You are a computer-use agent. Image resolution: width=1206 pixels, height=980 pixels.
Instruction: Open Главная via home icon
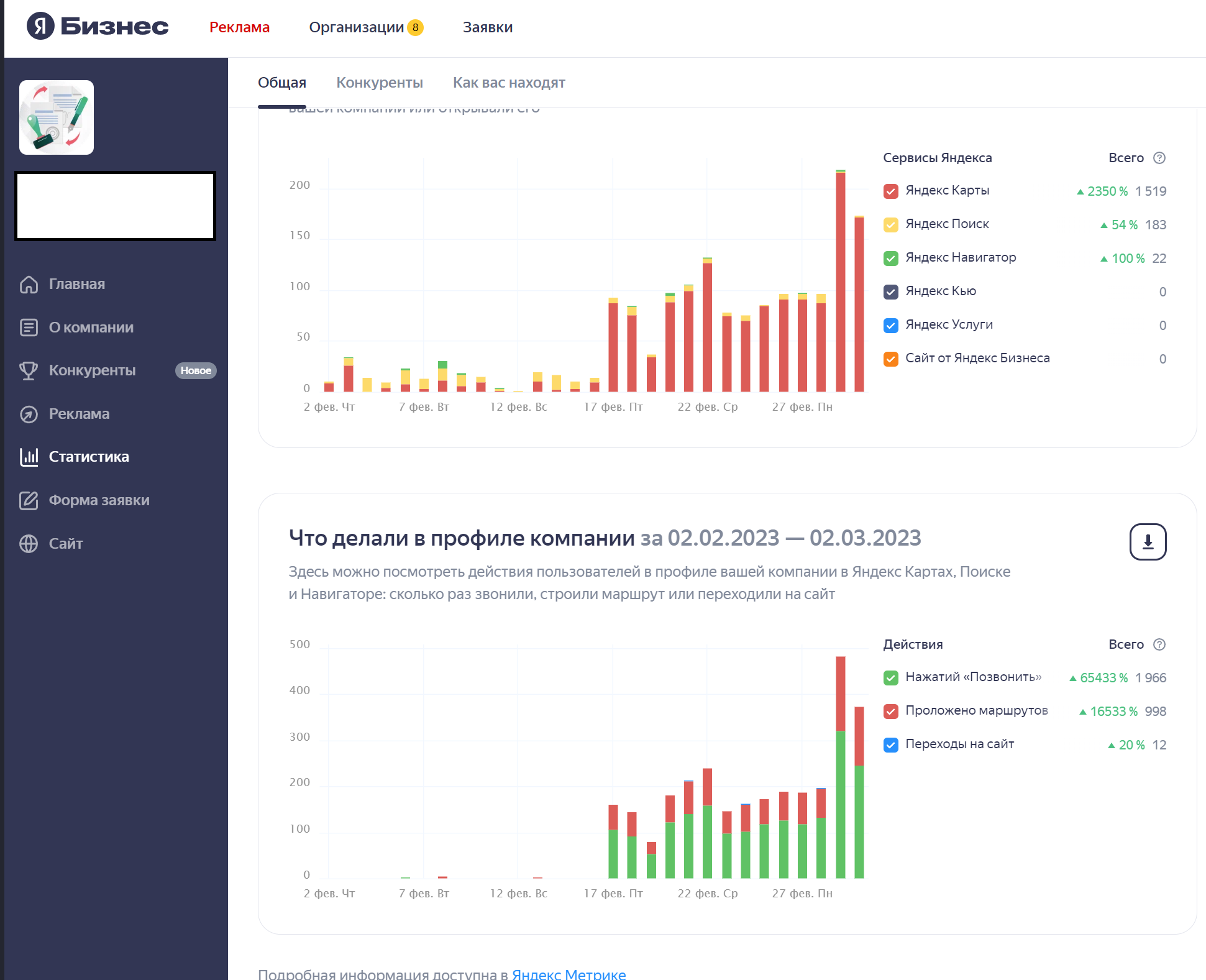(29, 285)
